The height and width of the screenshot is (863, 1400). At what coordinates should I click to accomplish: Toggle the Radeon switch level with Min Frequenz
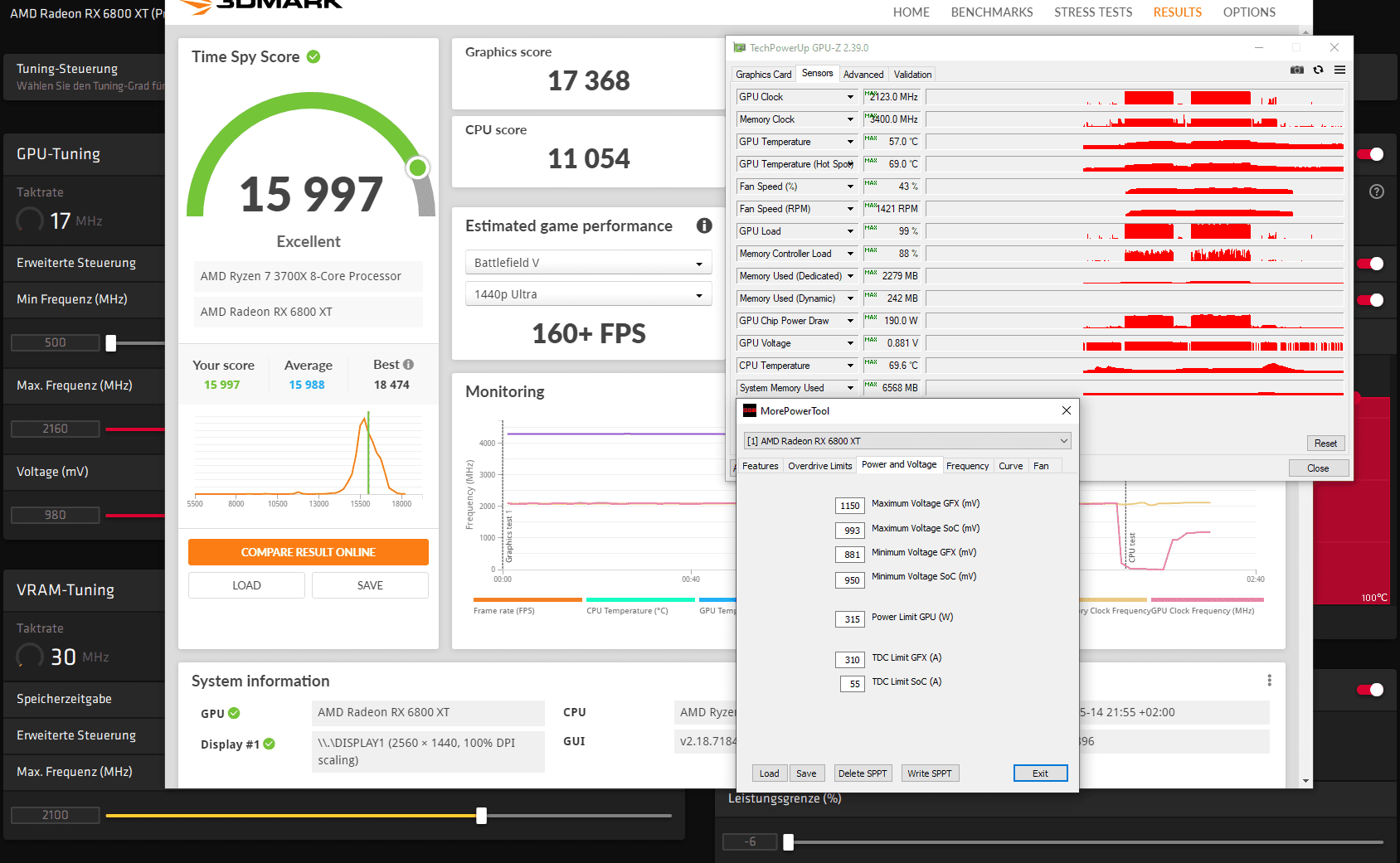coord(1370,300)
